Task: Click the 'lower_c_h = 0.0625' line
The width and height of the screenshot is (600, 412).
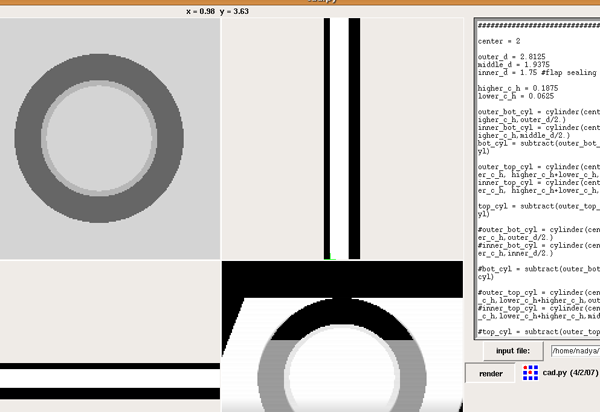Action: (516, 96)
